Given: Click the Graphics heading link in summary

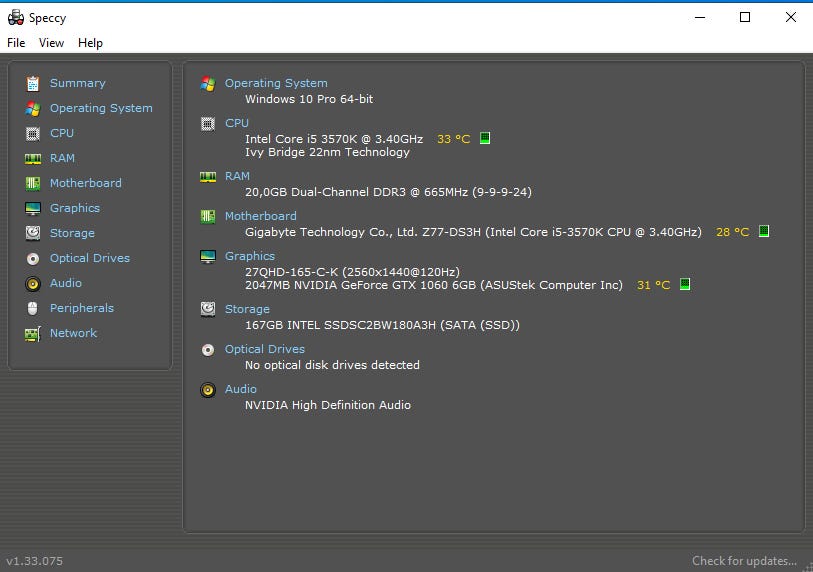Looking at the screenshot, I should click(249, 256).
